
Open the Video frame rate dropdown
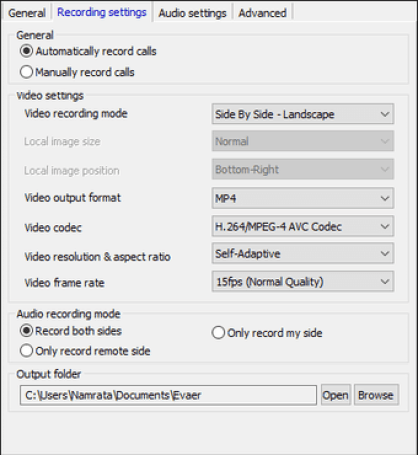303,282
